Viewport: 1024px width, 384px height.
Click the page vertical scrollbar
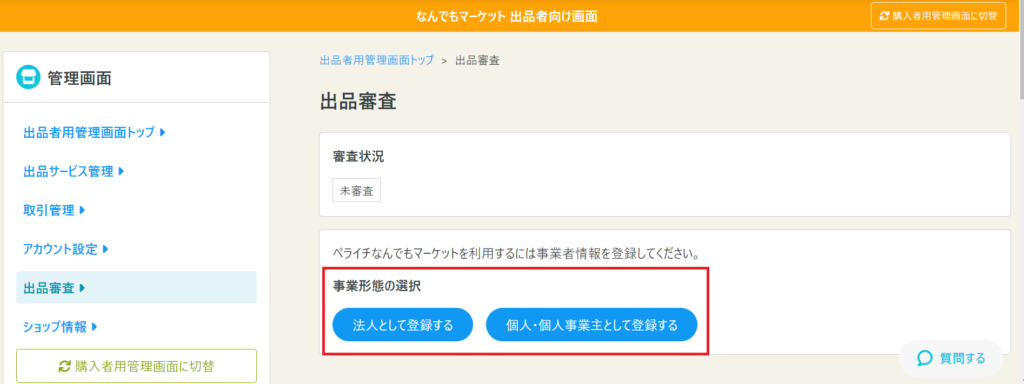click(x=1020, y=52)
